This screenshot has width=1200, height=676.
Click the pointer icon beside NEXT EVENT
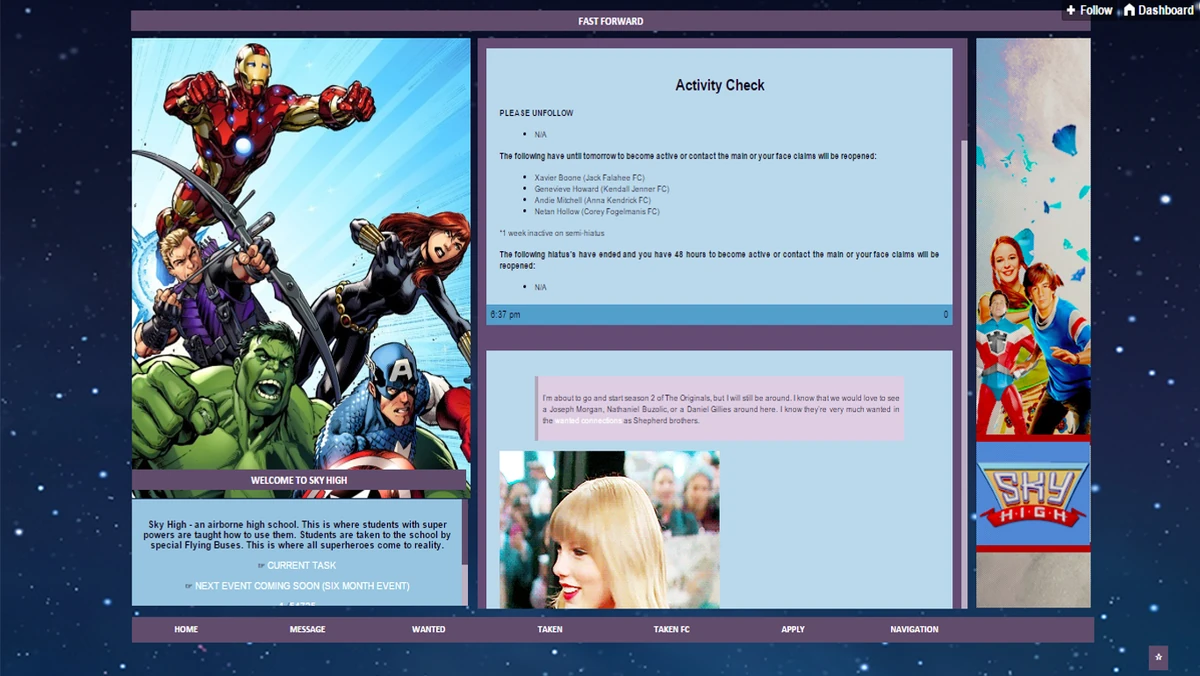coord(187,586)
